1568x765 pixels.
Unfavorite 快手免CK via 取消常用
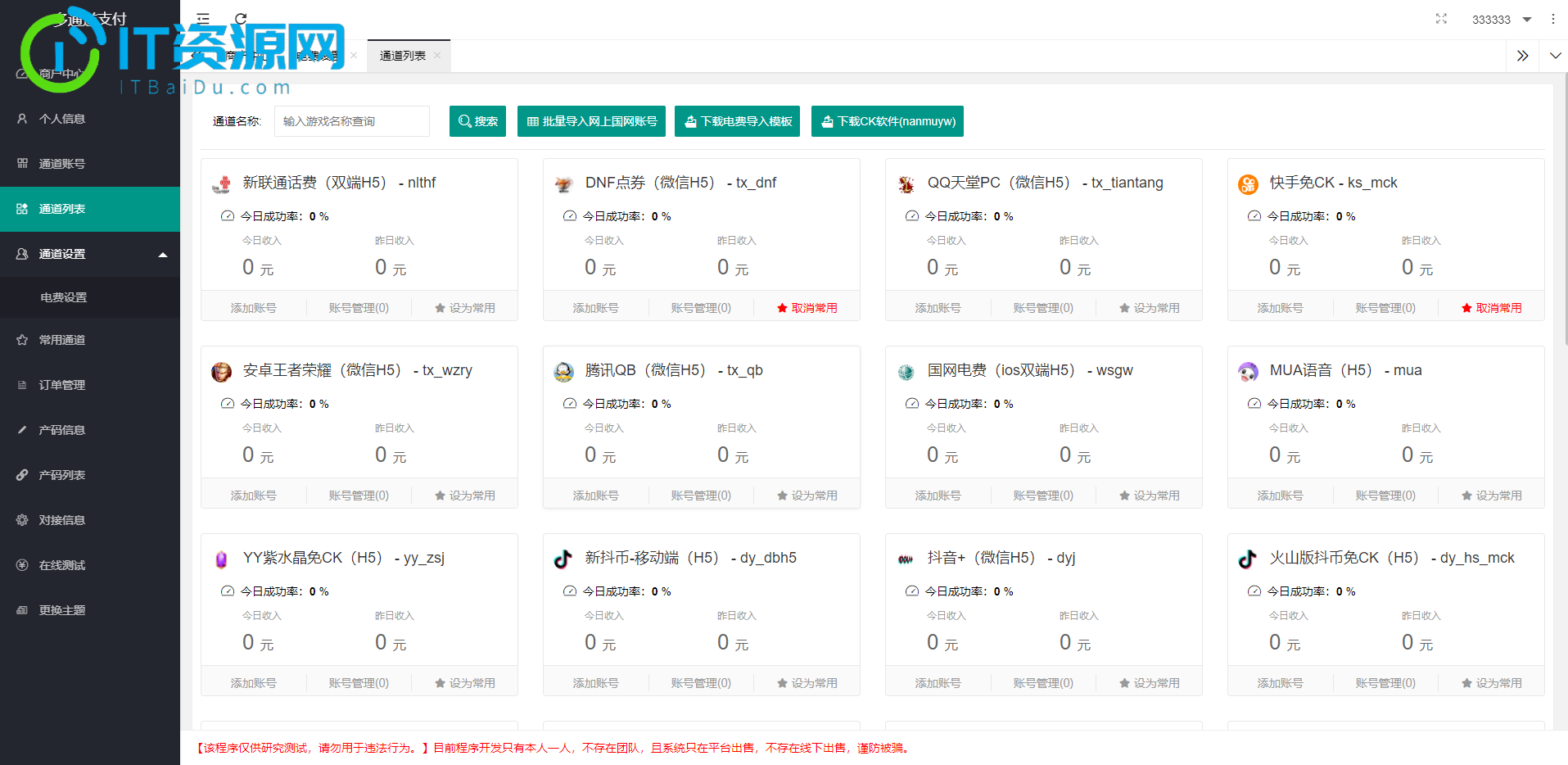click(1491, 308)
